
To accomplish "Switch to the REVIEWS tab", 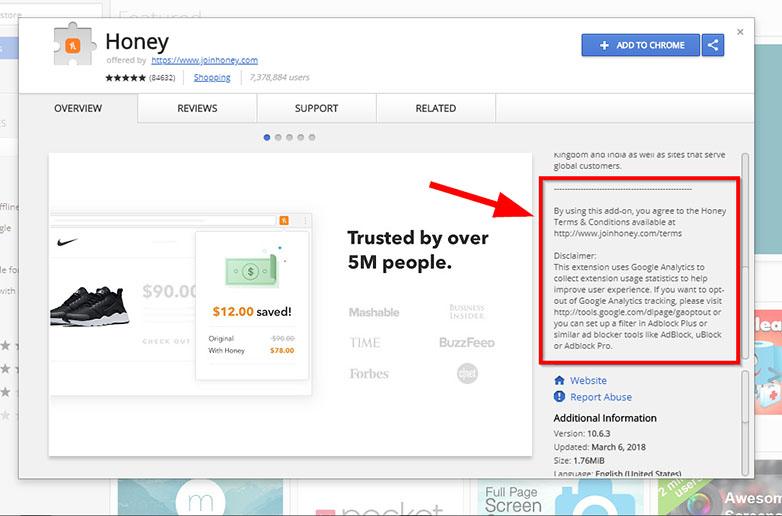I will 197,108.
